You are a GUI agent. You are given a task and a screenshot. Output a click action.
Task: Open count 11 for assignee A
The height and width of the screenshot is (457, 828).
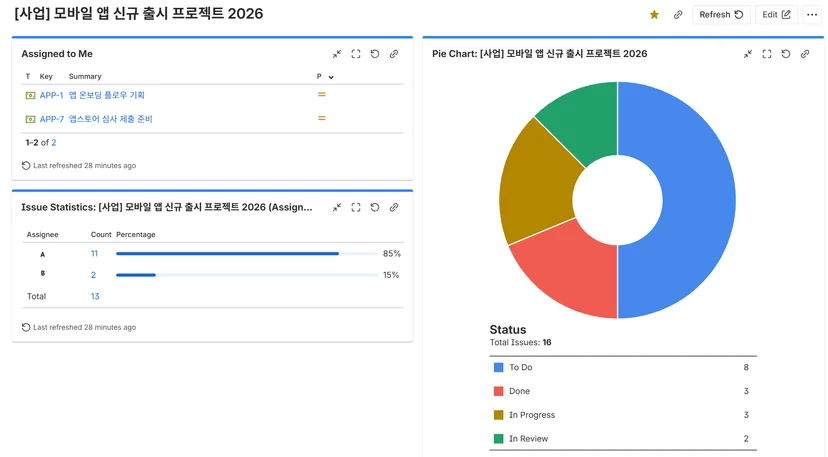coord(94,254)
